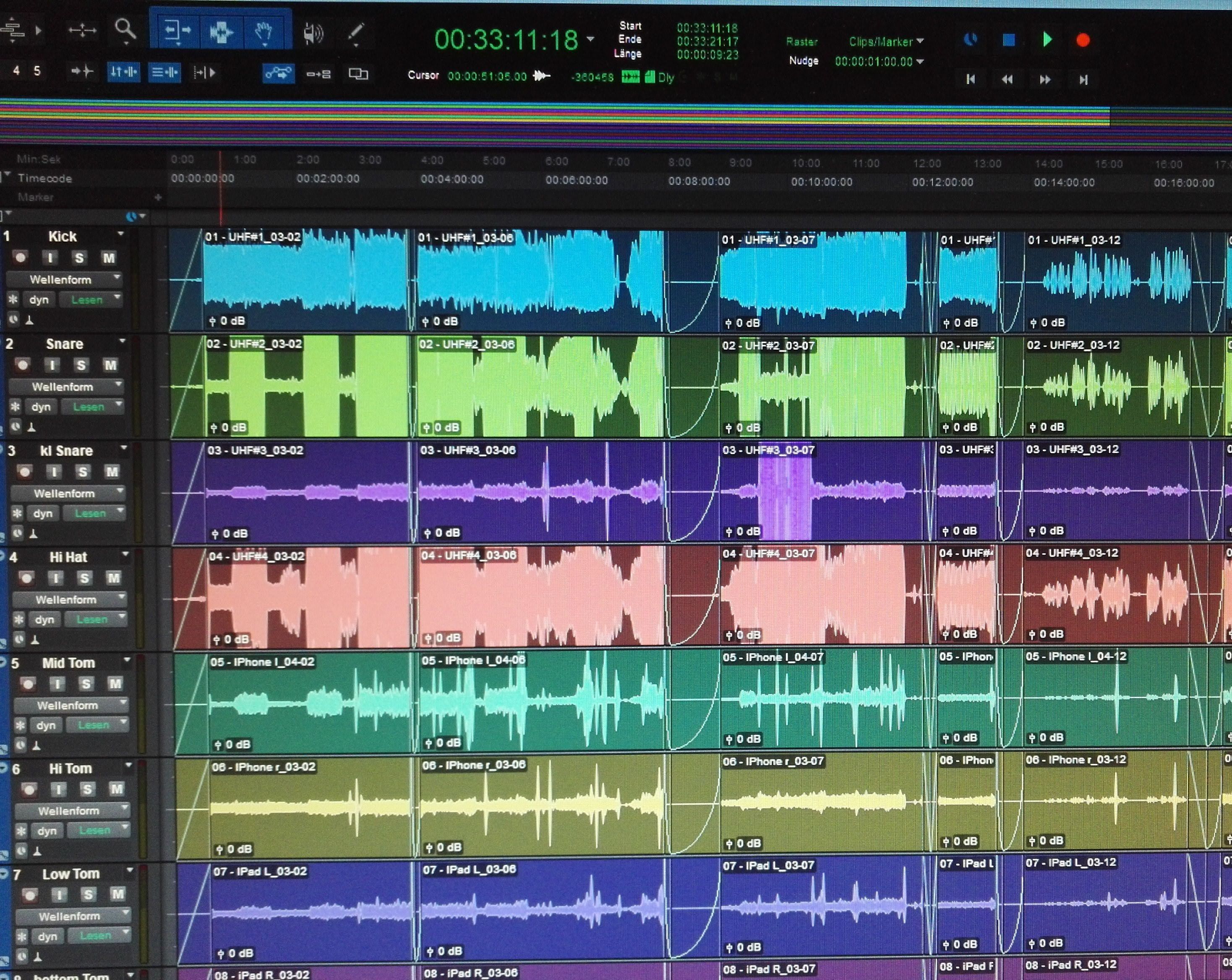The width and height of the screenshot is (1232, 980).
Task: Click the green grid indicator icon
Action: tap(630, 77)
